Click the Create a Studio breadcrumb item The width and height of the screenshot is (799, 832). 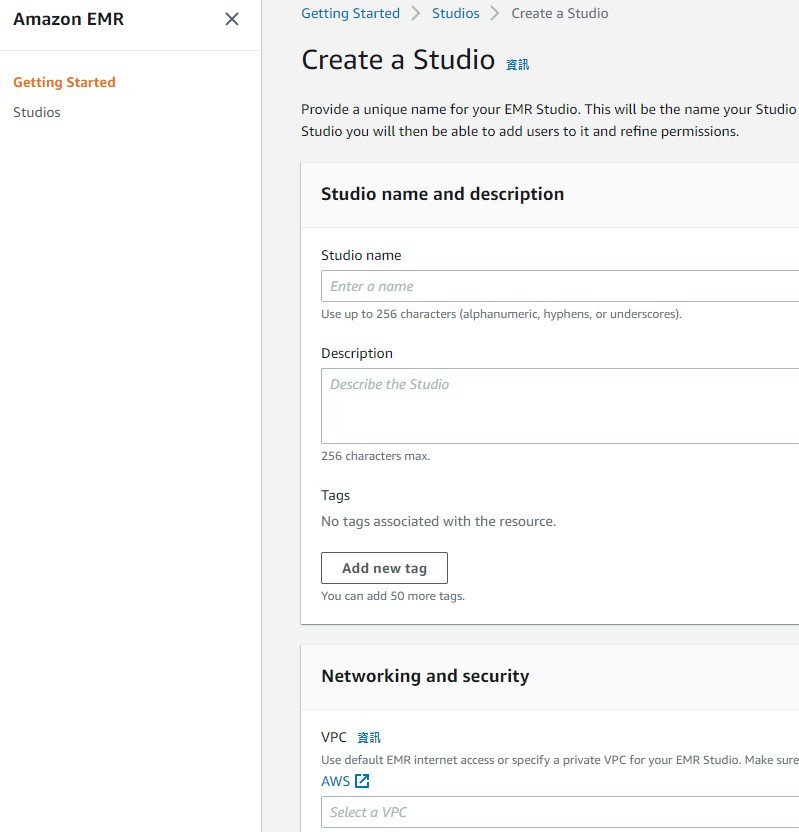[559, 13]
